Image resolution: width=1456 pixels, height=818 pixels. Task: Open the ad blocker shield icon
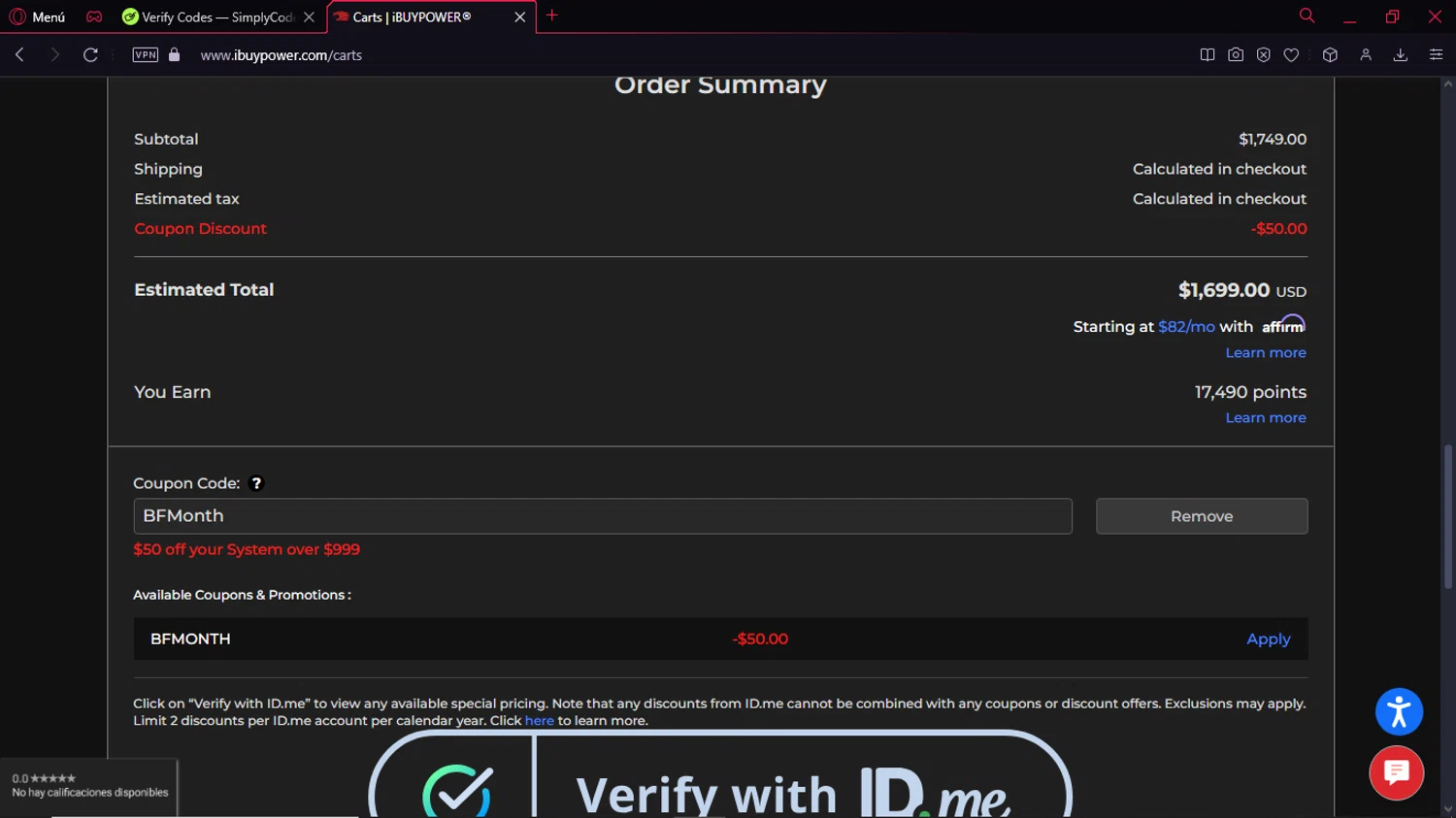coord(1263,55)
